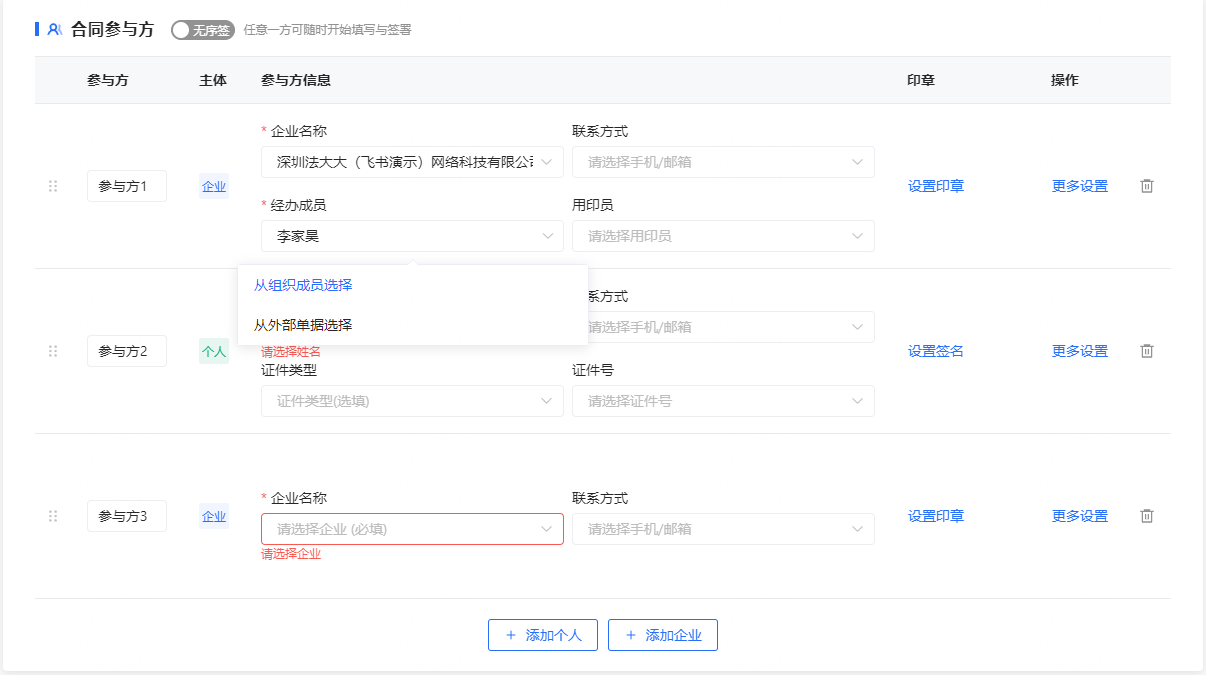This screenshot has height=675, width=1206.
Task: Choose 从组织成员选择 menu option
Action: (x=303, y=285)
